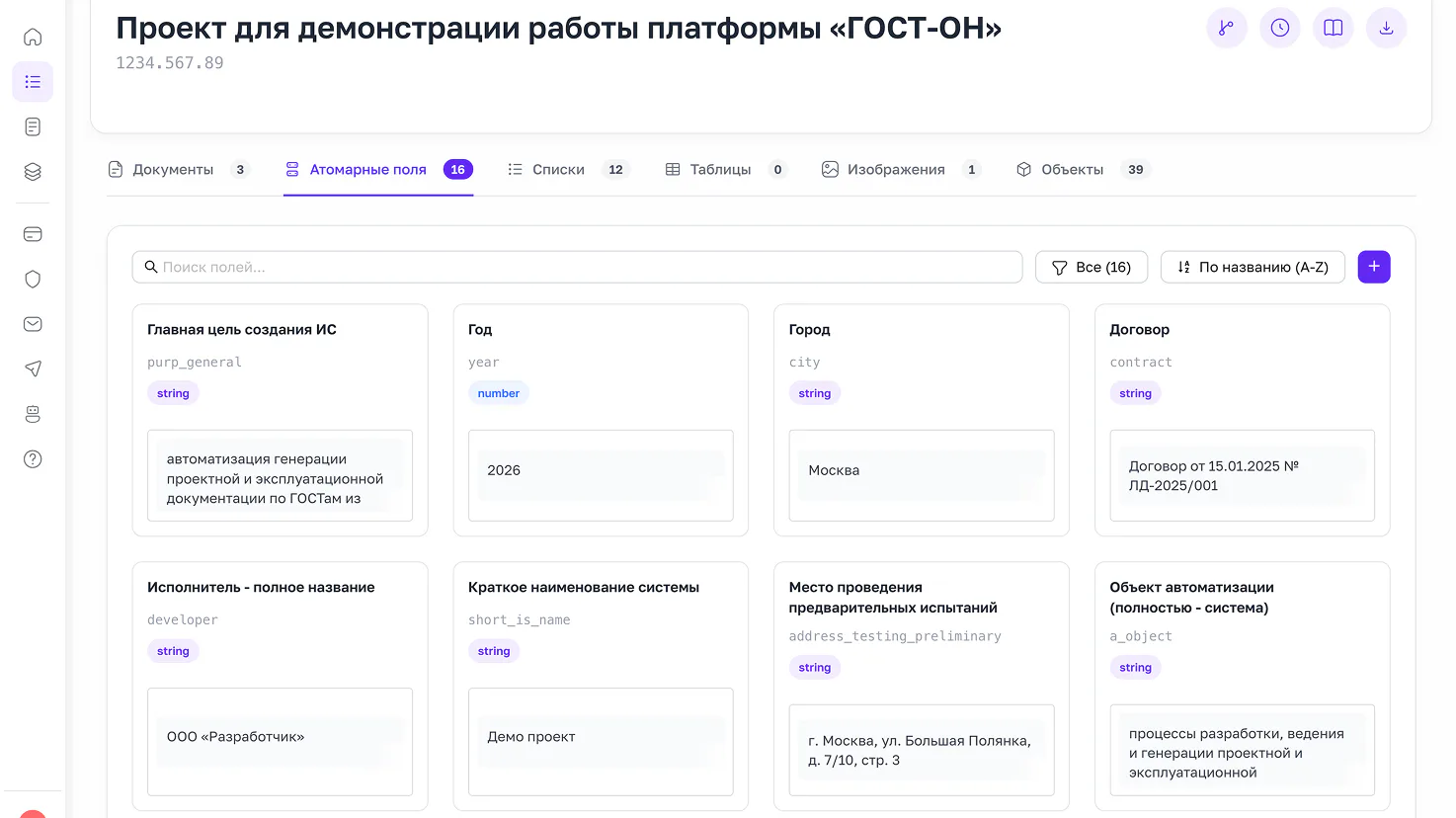Open the help question mark icon
This screenshot has height=818, width=1456.
pyautogui.click(x=33, y=458)
